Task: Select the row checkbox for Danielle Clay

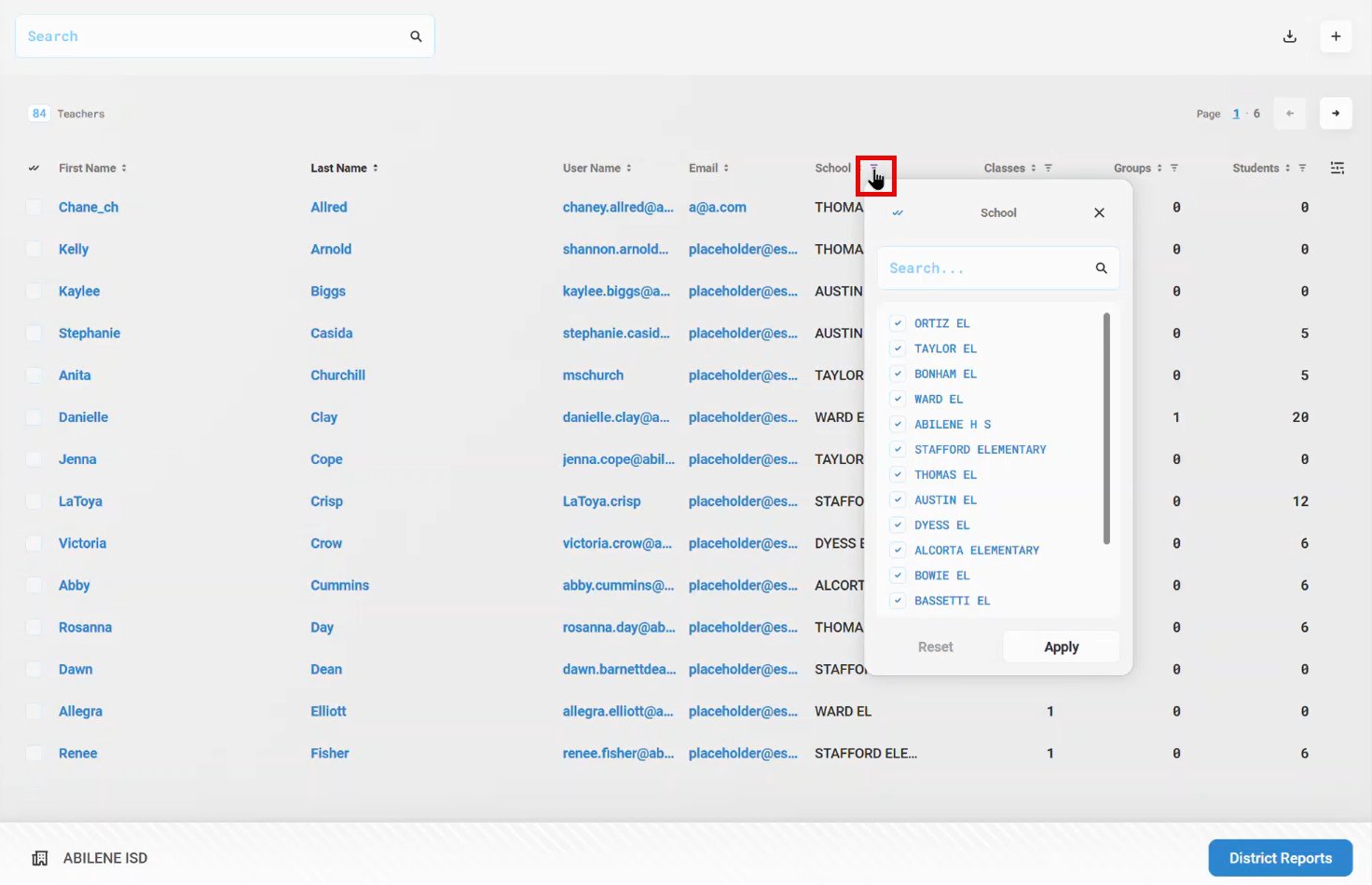Action: point(34,416)
